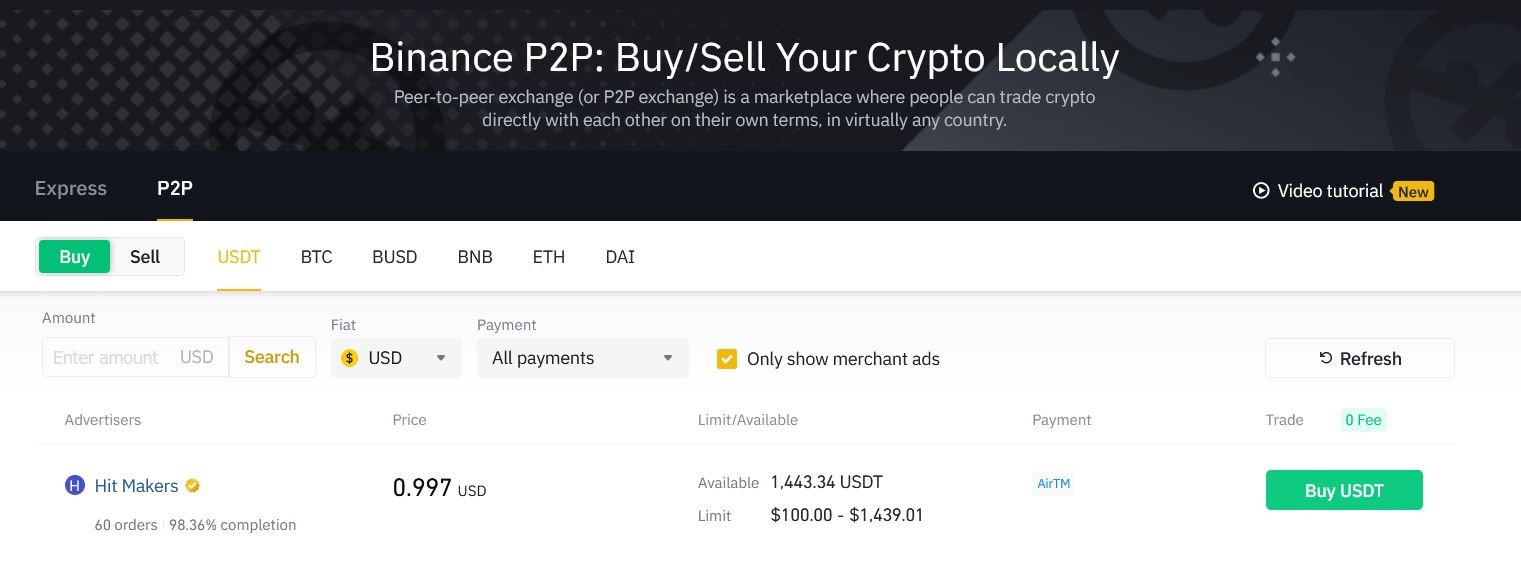Select the ETH coin tab
Image resolution: width=1521 pixels, height=562 pixels.
click(549, 257)
